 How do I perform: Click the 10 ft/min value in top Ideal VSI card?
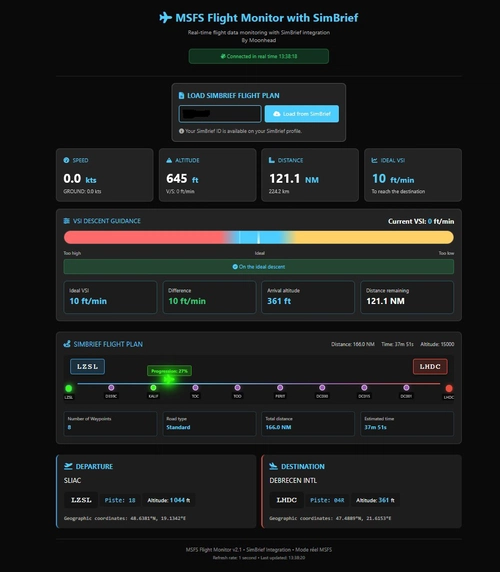coord(393,179)
